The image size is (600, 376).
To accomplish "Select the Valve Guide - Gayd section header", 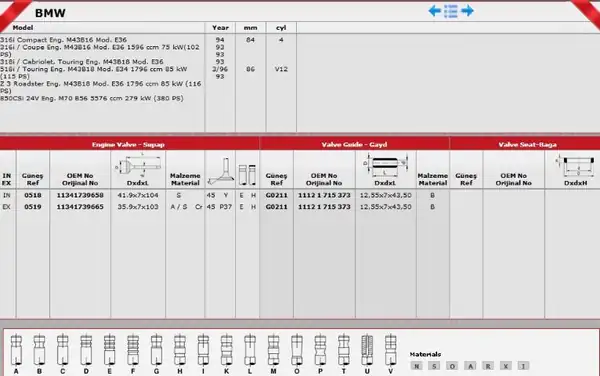I will tap(354, 144).
